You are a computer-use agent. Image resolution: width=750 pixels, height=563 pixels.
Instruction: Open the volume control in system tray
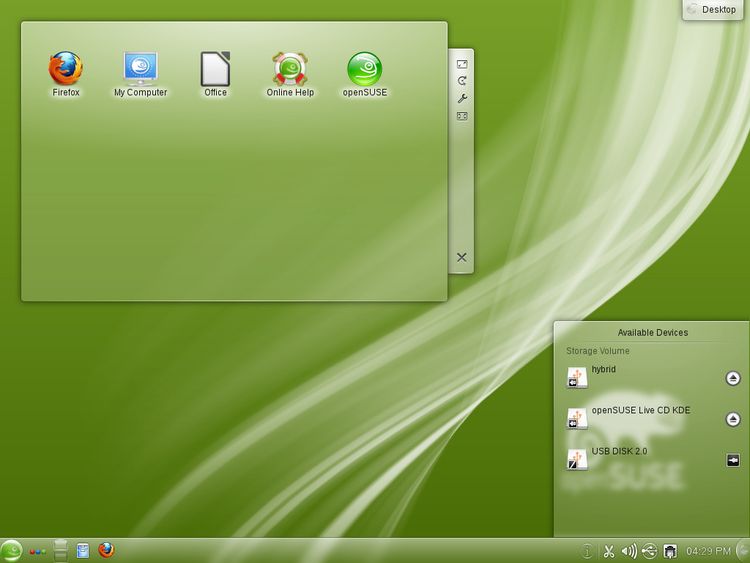click(x=629, y=551)
